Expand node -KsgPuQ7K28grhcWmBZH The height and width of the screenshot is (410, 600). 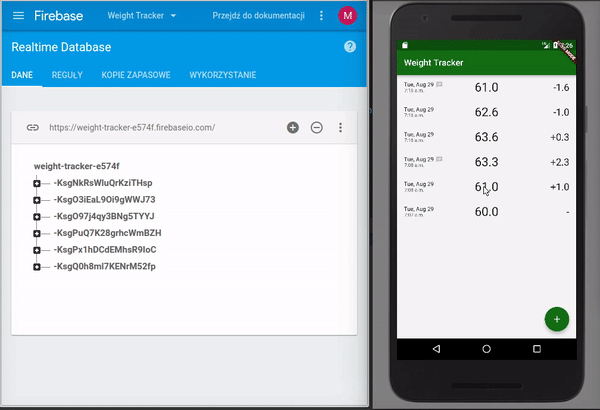tap(37, 233)
